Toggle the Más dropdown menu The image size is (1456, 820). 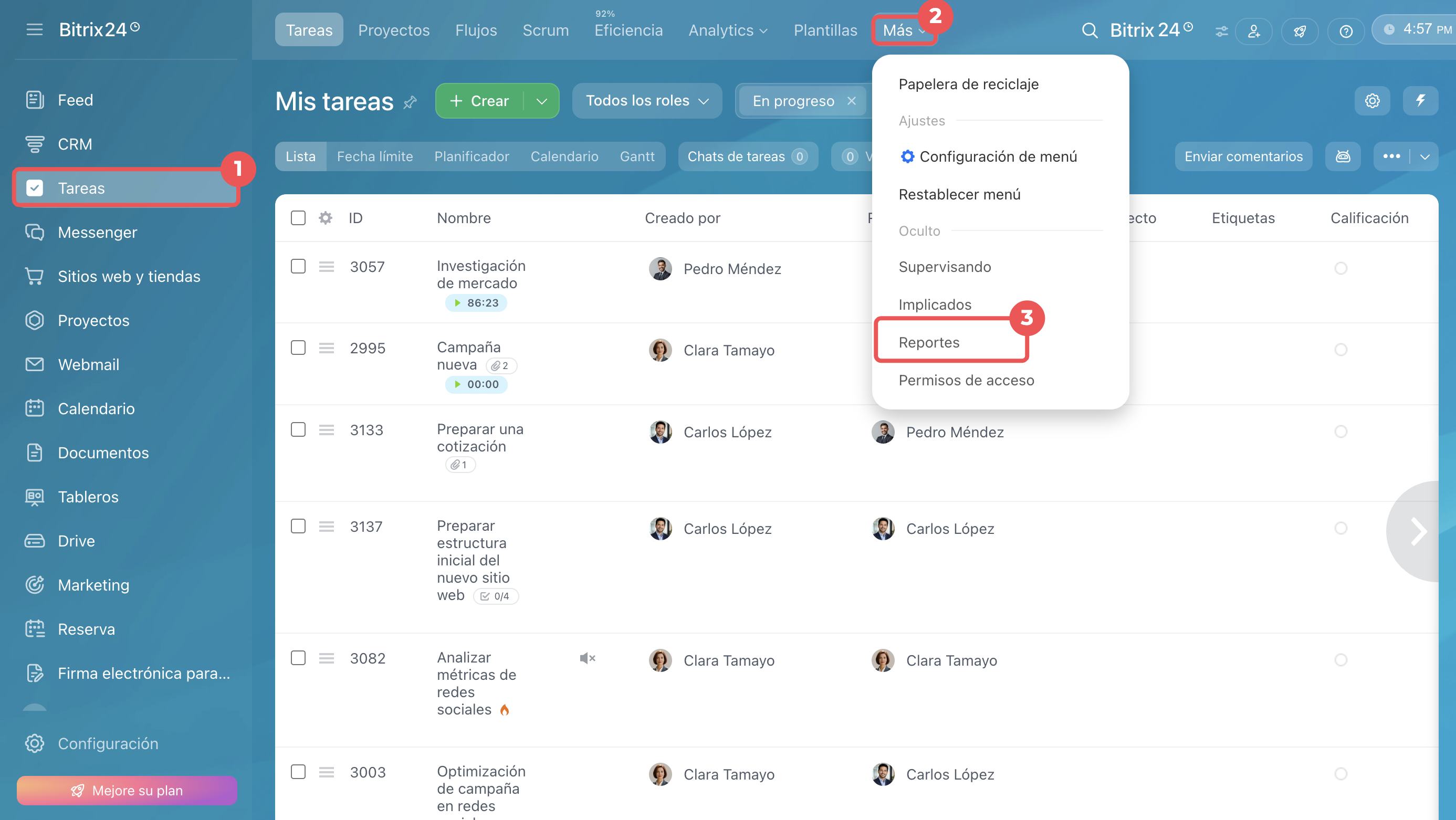coord(904,30)
